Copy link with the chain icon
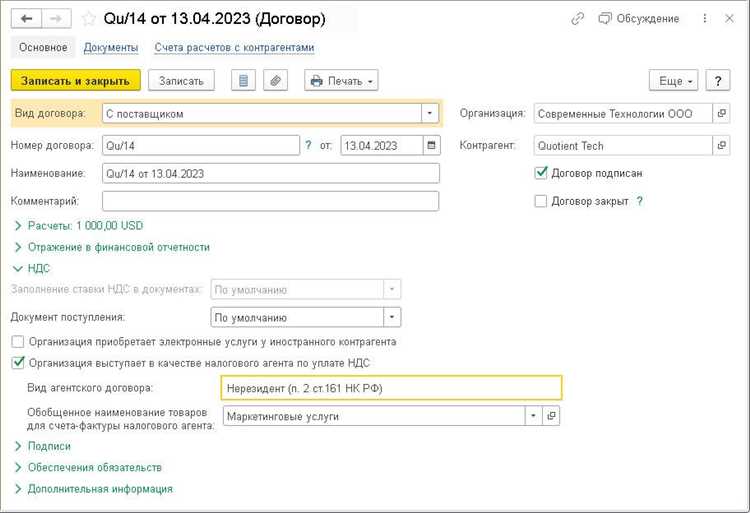 (x=578, y=19)
